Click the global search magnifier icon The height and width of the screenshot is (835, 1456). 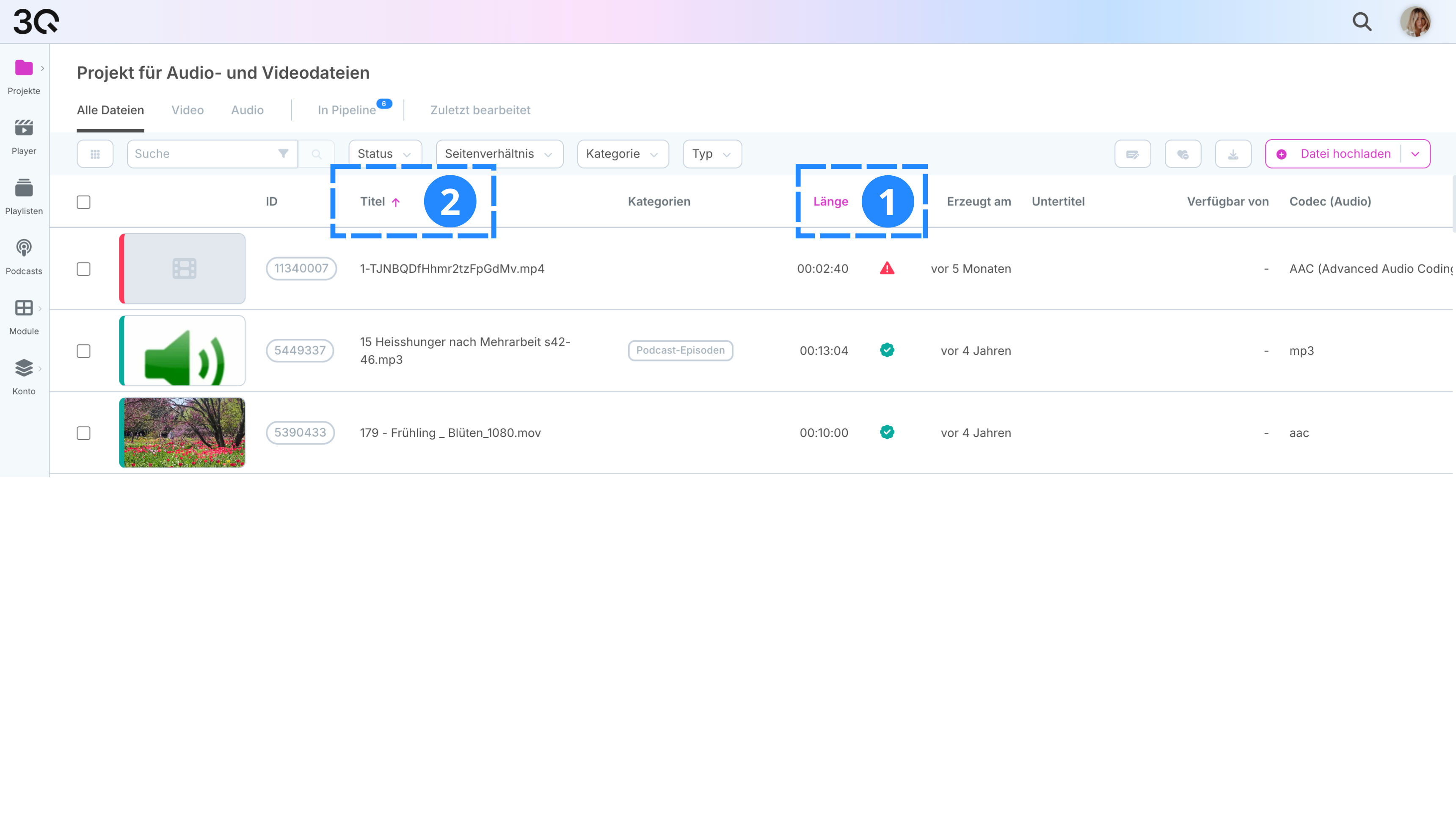click(x=1362, y=22)
